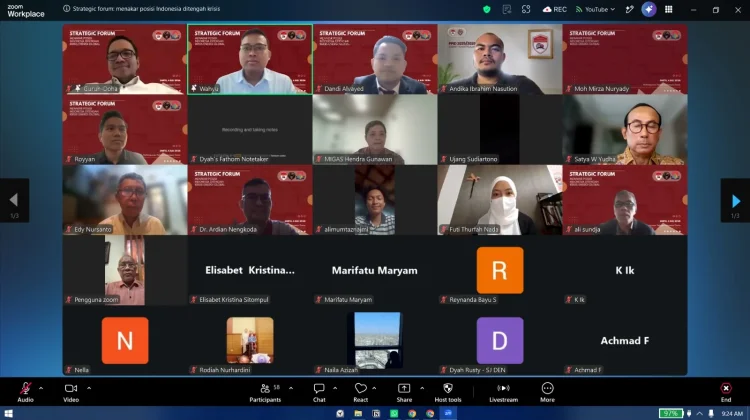Screen dimensions: 750x420
Task: Select Ujang Sudiartono's tile
Action: point(500,130)
